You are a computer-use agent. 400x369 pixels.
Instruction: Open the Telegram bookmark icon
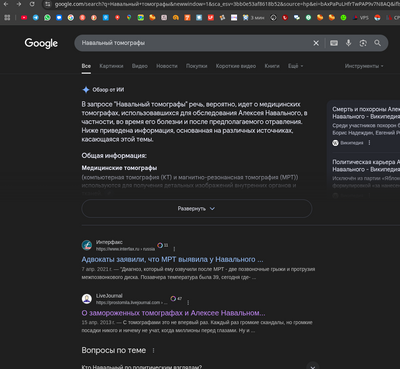coord(36,18)
